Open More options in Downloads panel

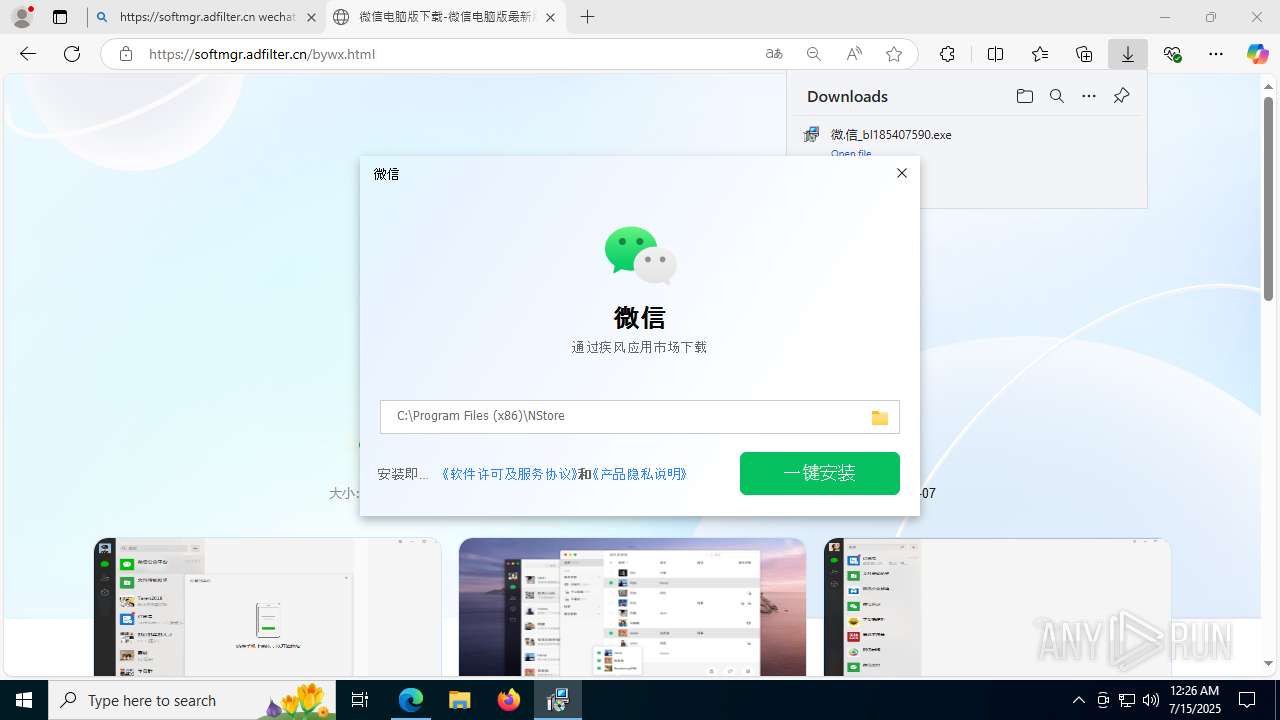(1089, 96)
